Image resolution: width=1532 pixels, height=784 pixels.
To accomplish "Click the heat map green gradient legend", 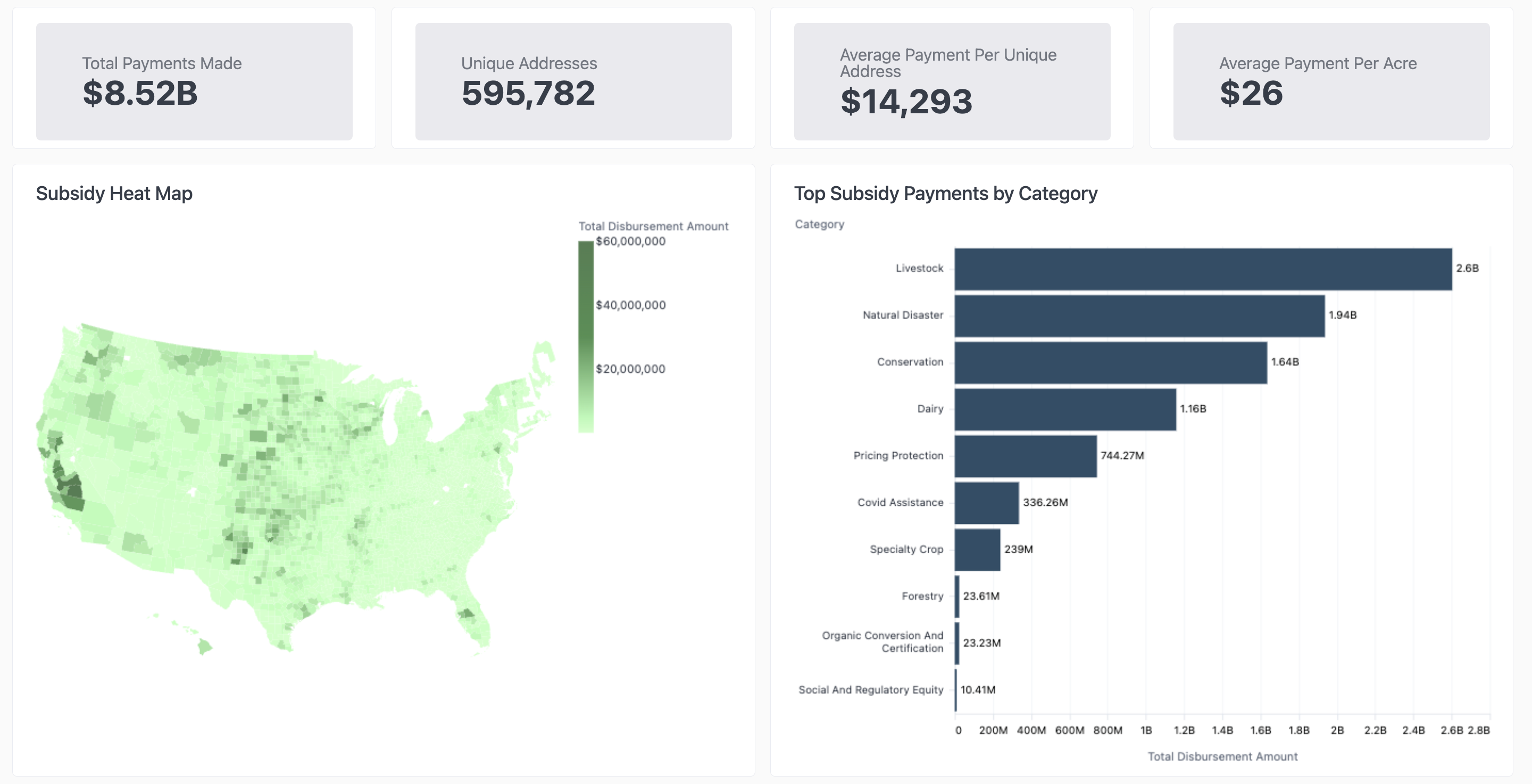I will click(x=586, y=337).
